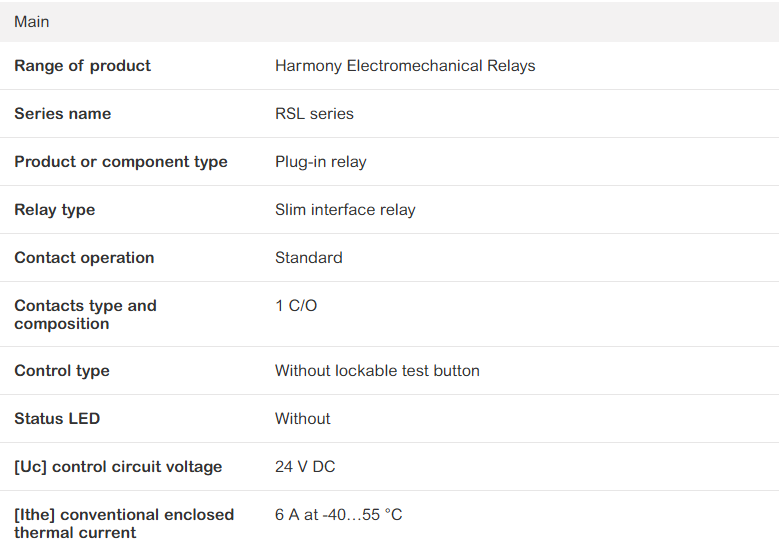Screen dimensions: 781x544
Task: Select the Series name label
Action: [63, 114]
